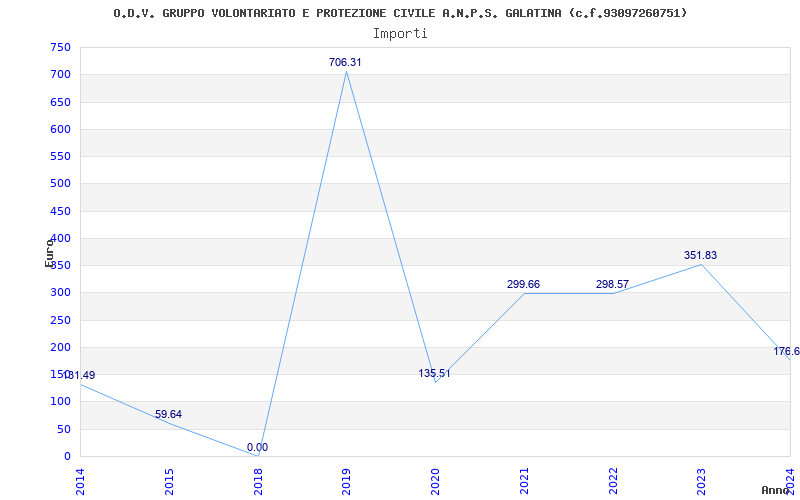Click the 250 y-axis tick label

[x=60, y=320]
